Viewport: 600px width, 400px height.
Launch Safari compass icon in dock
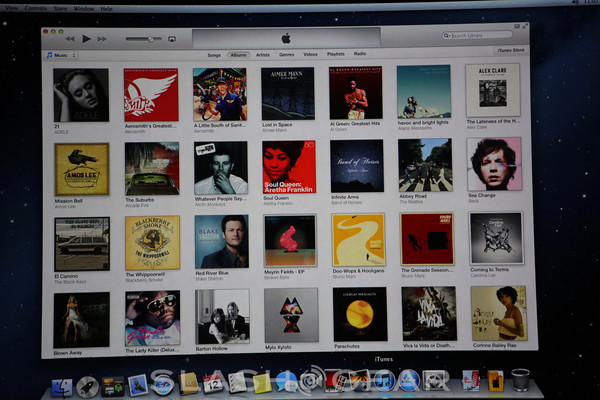[163, 384]
